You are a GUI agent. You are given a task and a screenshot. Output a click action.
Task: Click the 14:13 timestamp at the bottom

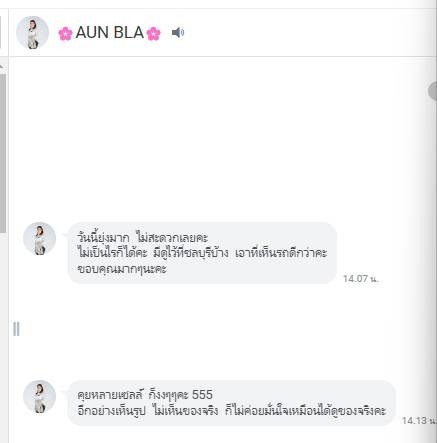point(419,421)
